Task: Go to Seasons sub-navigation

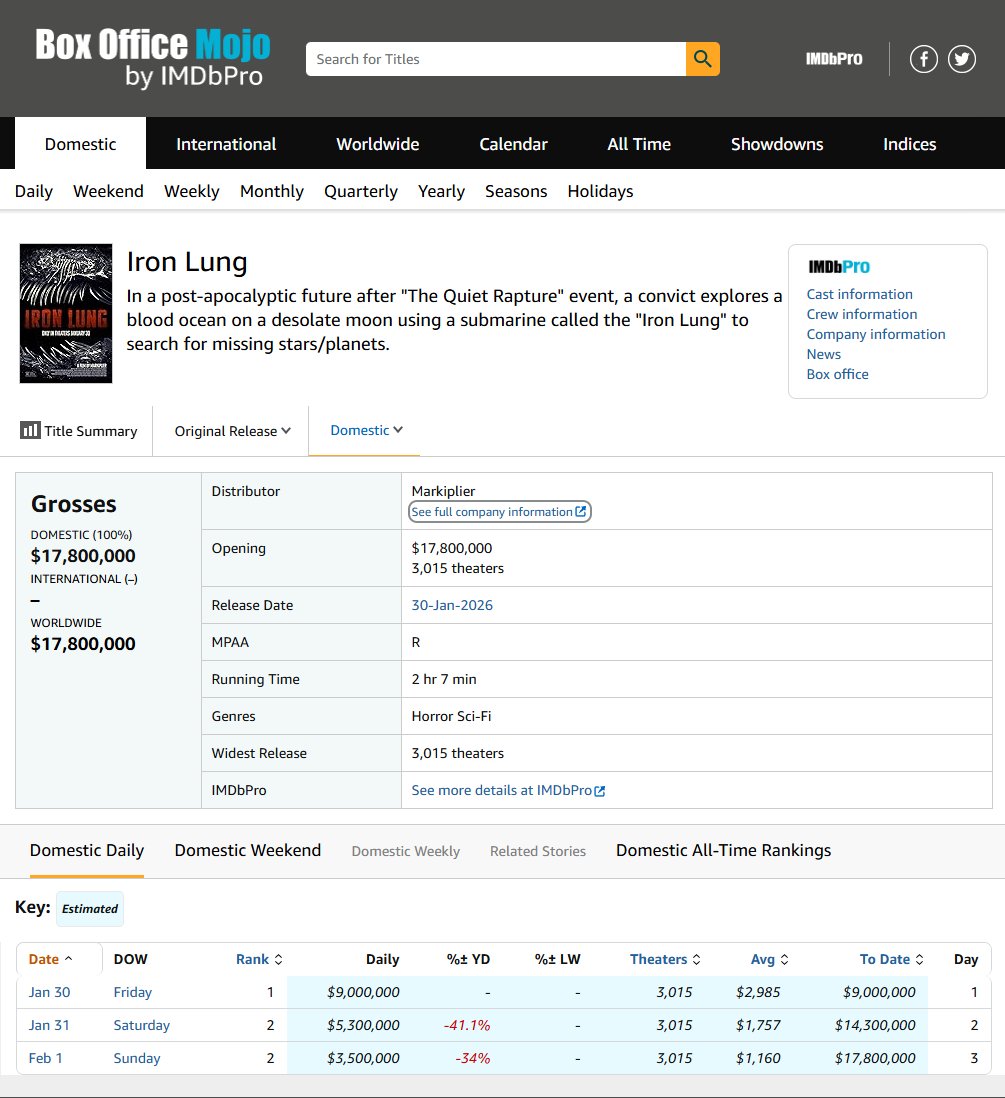Action: point(516,191)
